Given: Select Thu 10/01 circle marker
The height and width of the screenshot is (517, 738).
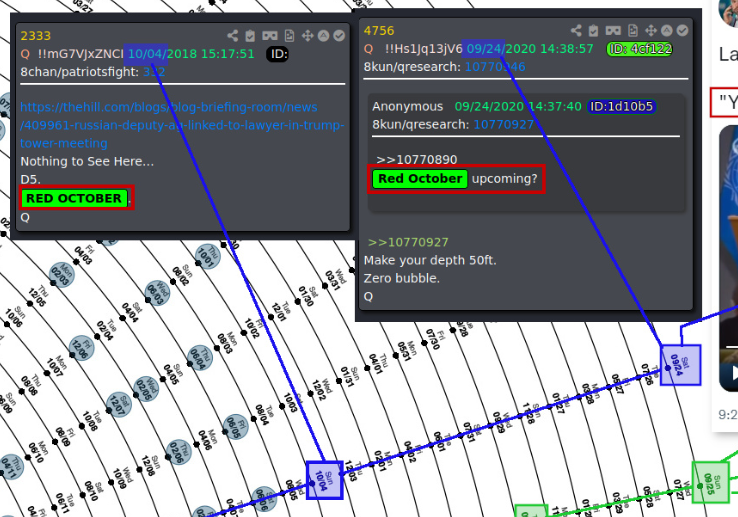Looking at the screenshot, I should [208, 256].
